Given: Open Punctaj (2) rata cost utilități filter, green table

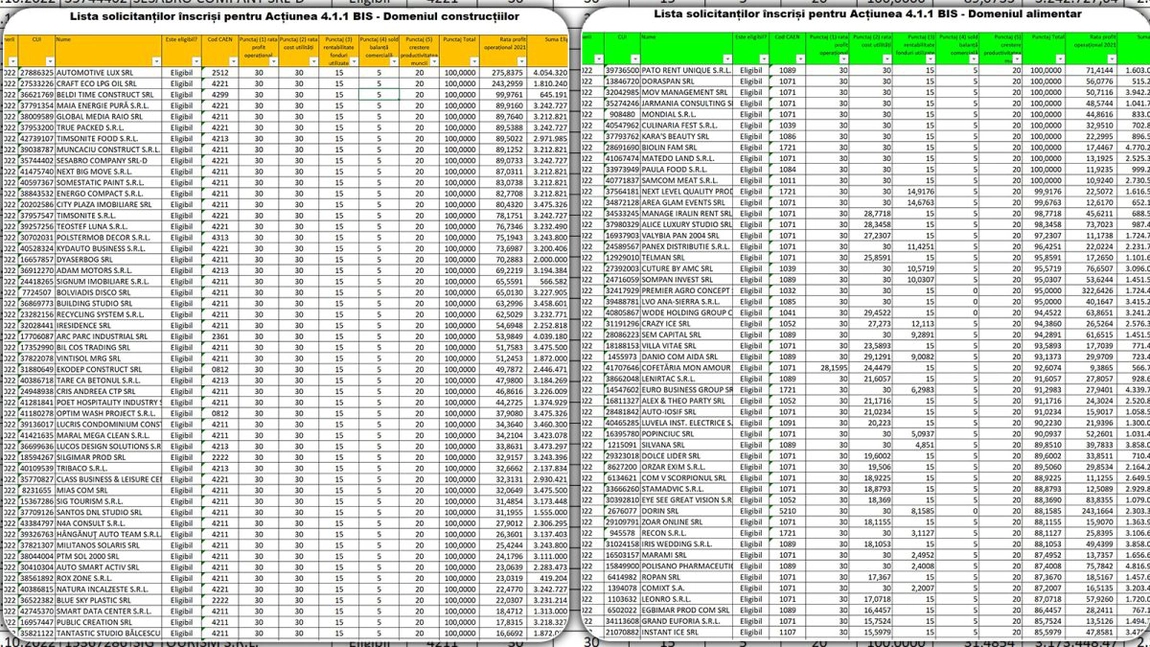Looking at the screenshot, I should pyautogui.click(x=887, y=59).
